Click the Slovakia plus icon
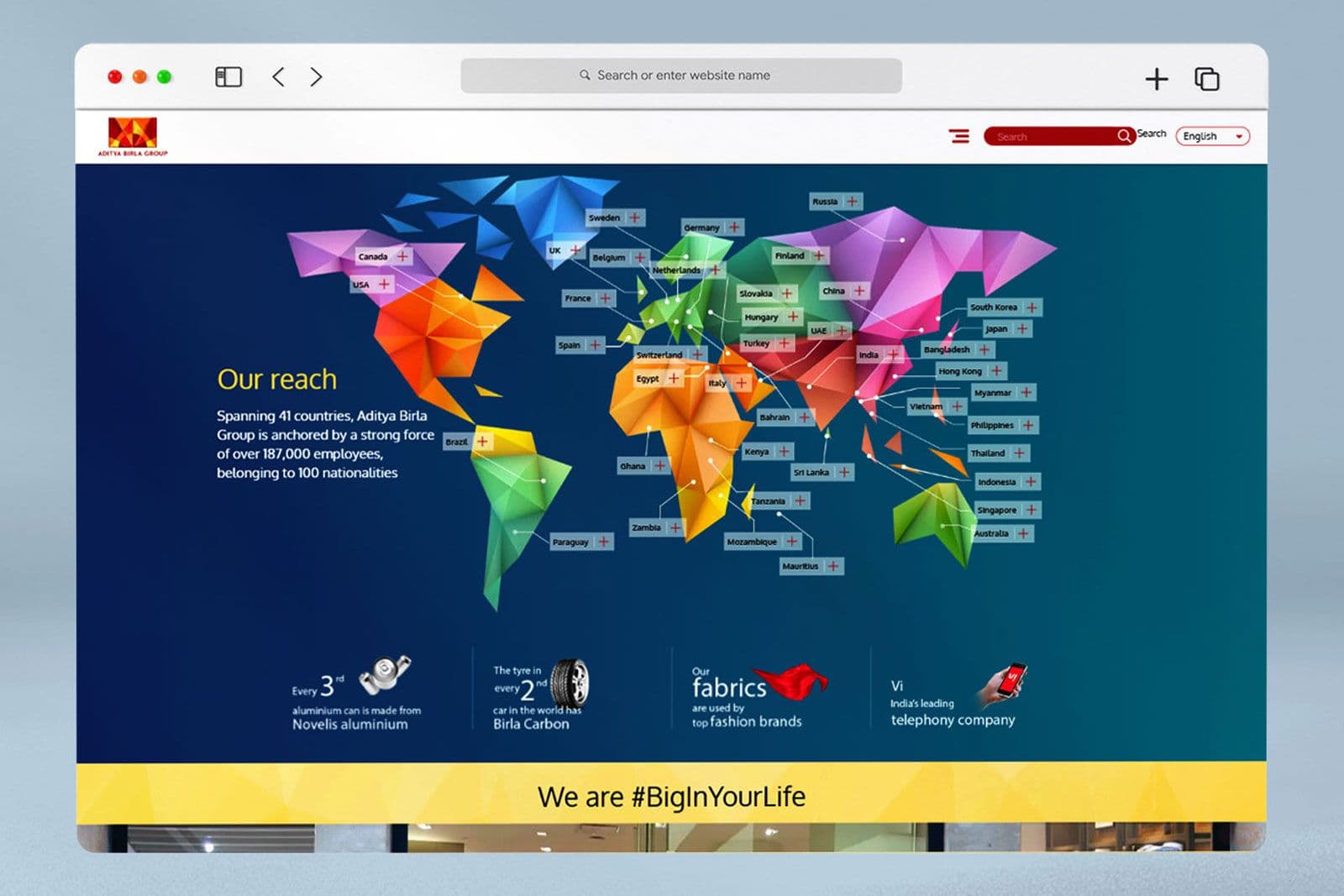Screen dimensions: 1344x896 click(787, 293)
